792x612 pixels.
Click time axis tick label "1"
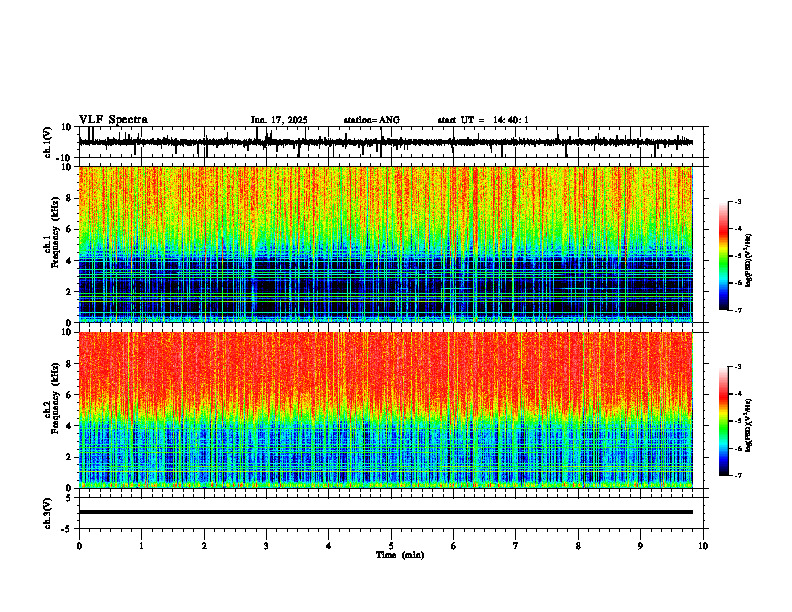tap(141, 546)
